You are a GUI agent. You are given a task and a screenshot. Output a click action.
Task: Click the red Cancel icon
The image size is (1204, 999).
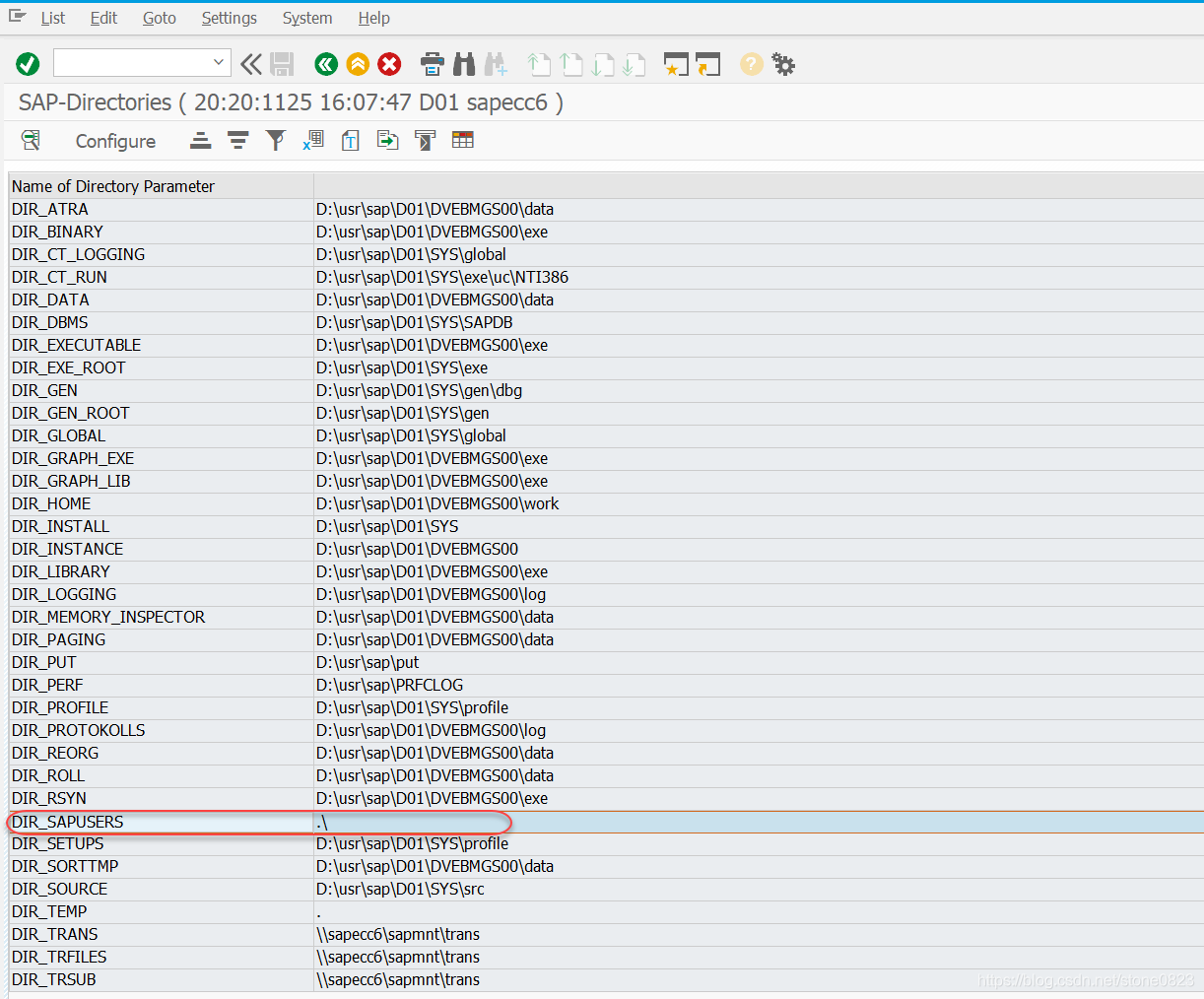tap(390, 64)
